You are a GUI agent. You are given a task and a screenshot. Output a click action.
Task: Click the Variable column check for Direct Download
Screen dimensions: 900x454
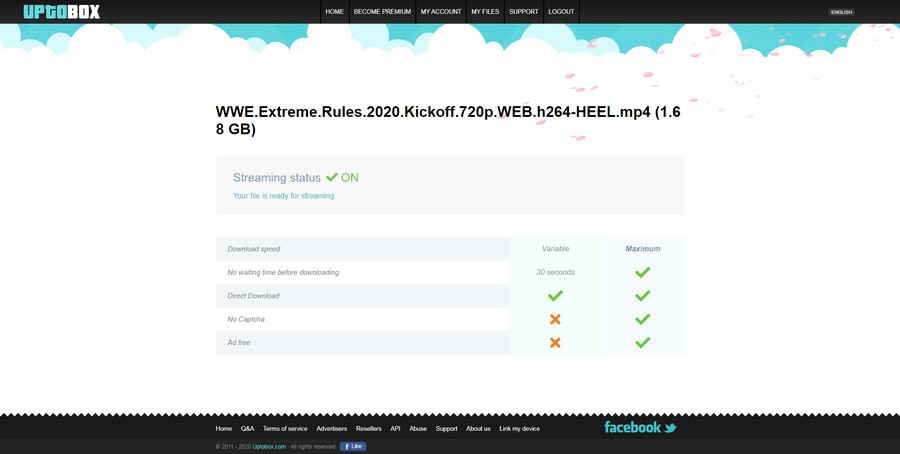coord(555,296)
